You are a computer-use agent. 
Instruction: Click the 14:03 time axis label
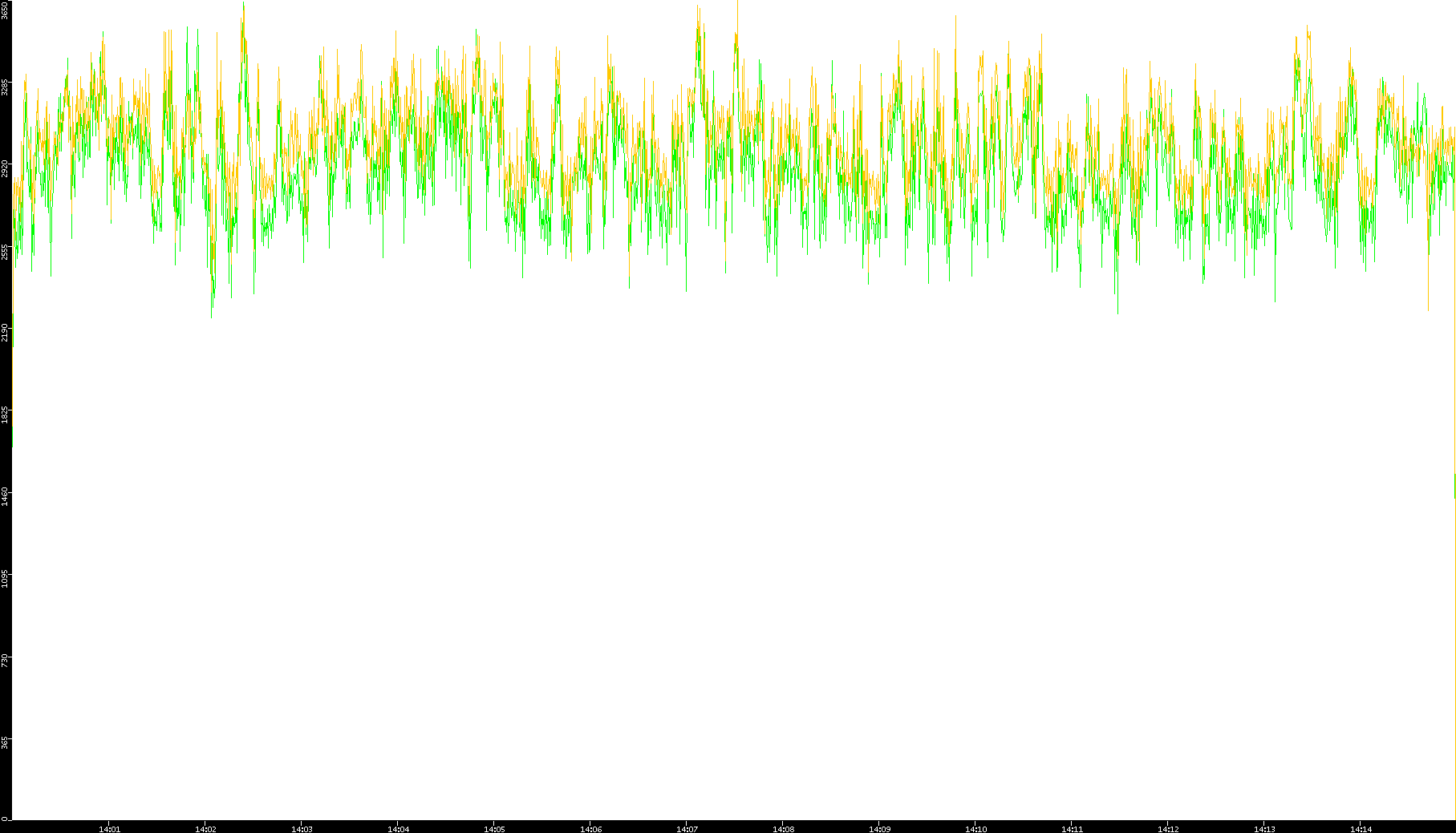302,829
